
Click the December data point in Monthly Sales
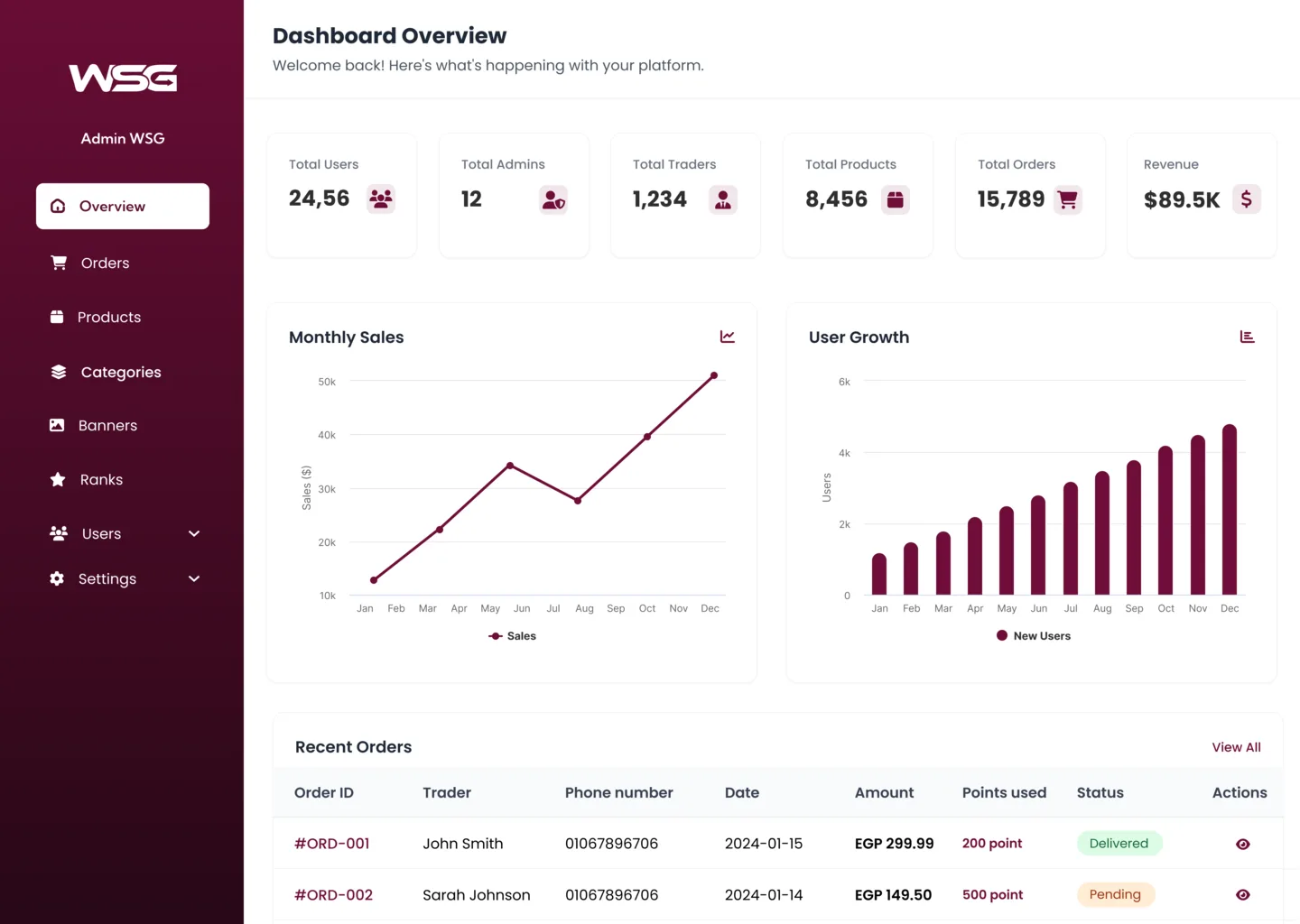(x=714, y=375)
